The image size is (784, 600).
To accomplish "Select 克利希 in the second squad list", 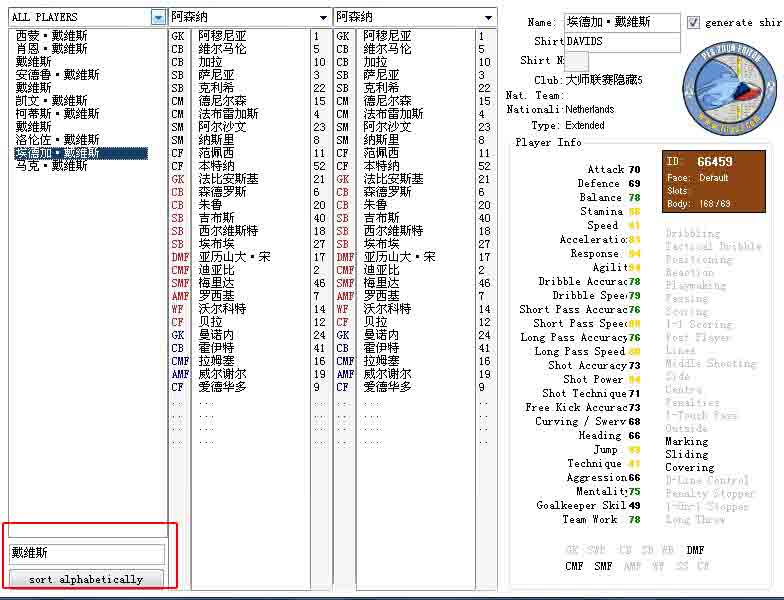I will [382, 88].
